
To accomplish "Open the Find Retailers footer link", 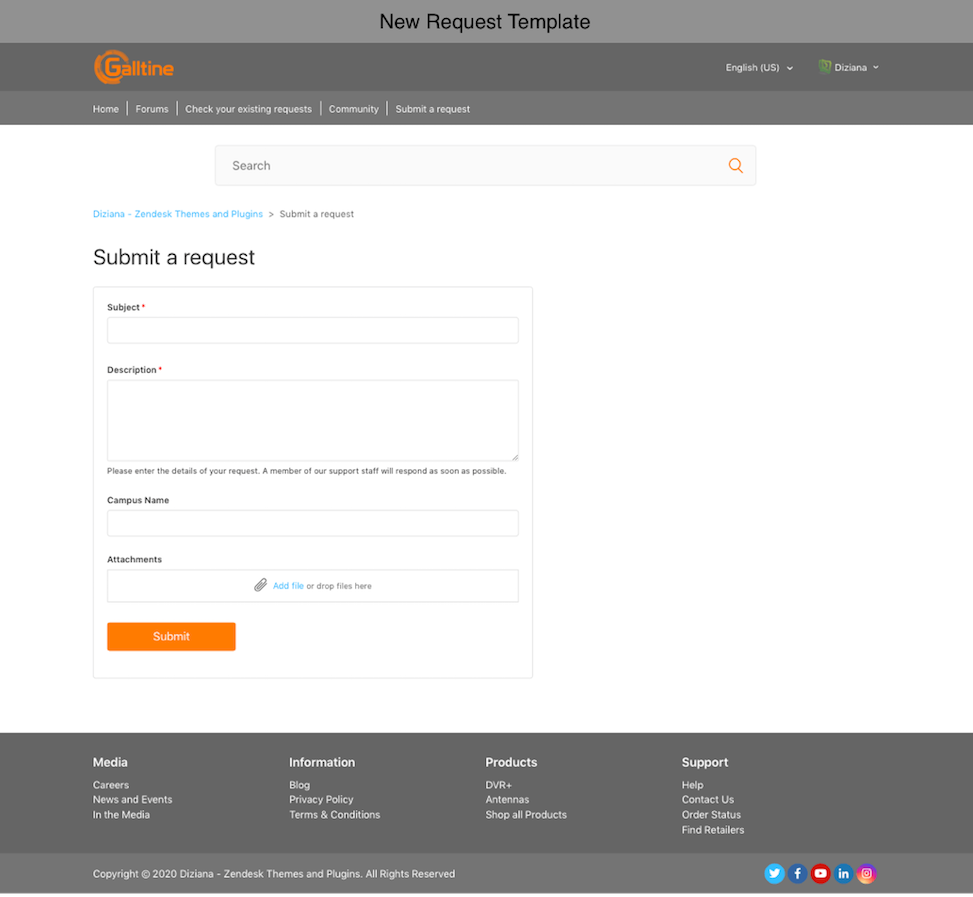I will 713,830.
